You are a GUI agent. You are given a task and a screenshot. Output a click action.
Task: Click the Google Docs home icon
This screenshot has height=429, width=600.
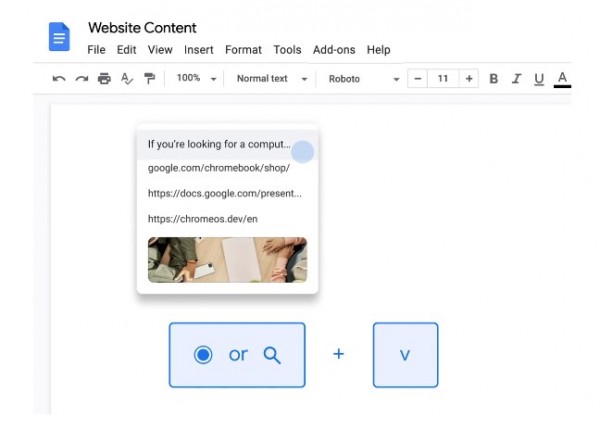[59, 37]
